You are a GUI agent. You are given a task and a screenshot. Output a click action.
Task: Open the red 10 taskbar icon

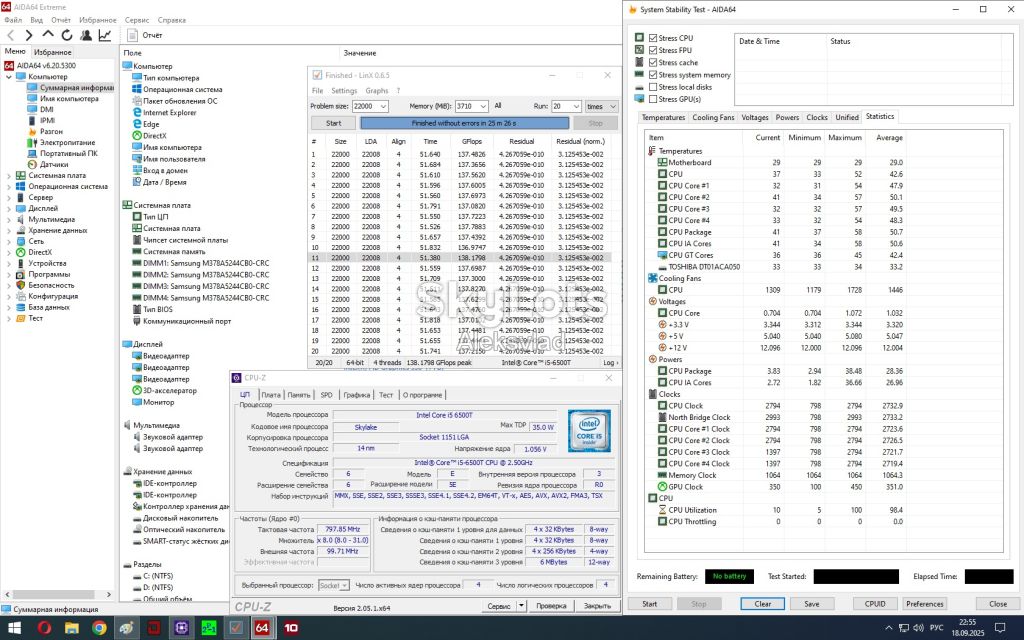coord(290,628)
